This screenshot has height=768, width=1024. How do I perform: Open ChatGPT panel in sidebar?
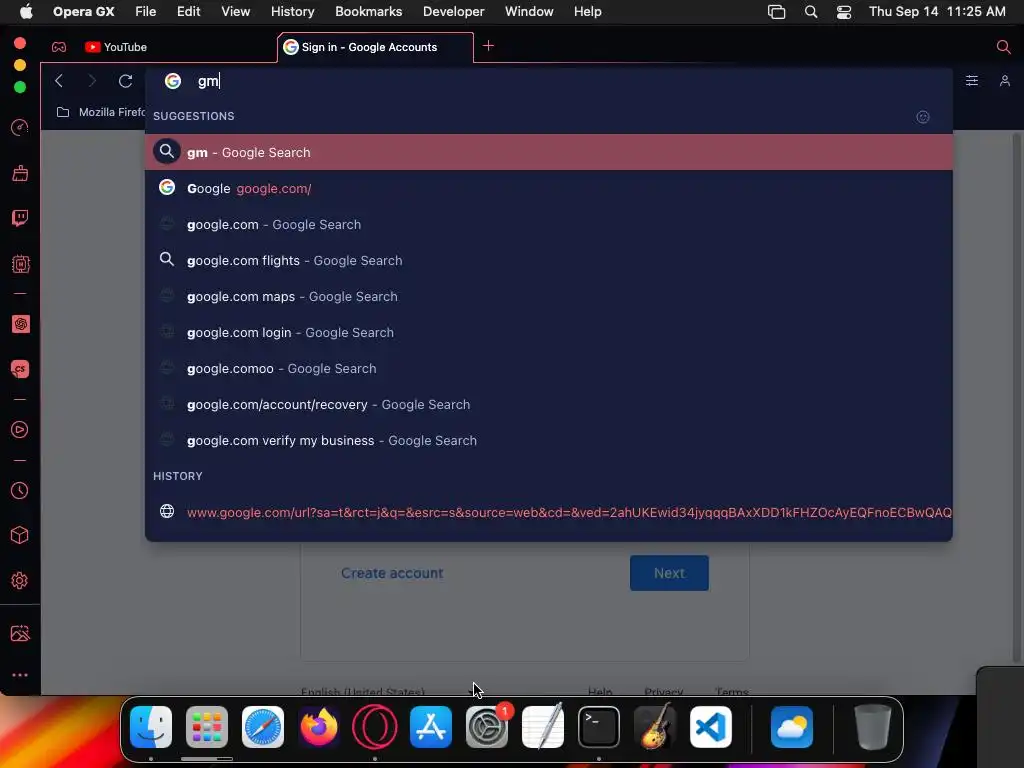tap(20, 324)
